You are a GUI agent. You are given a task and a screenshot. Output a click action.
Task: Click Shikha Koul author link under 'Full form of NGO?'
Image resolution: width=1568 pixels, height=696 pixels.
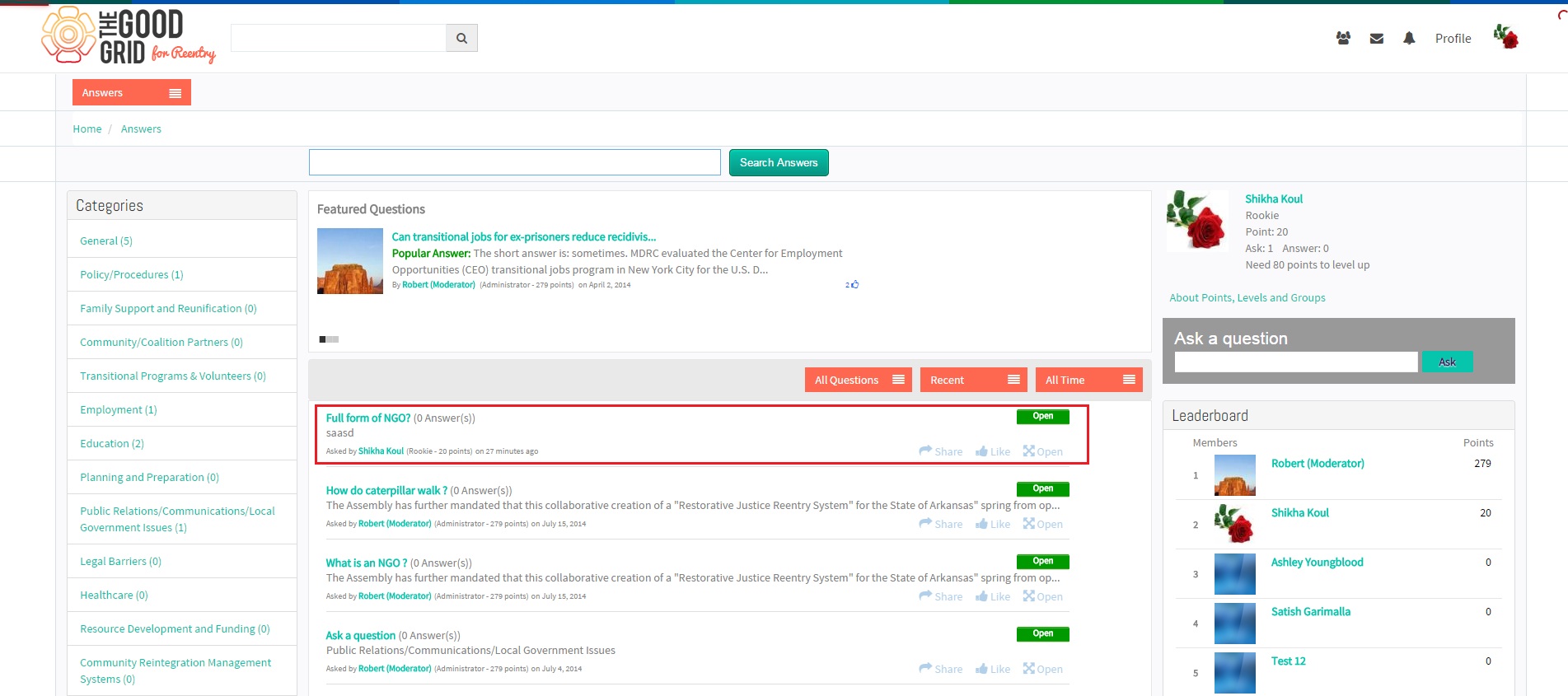381,451
